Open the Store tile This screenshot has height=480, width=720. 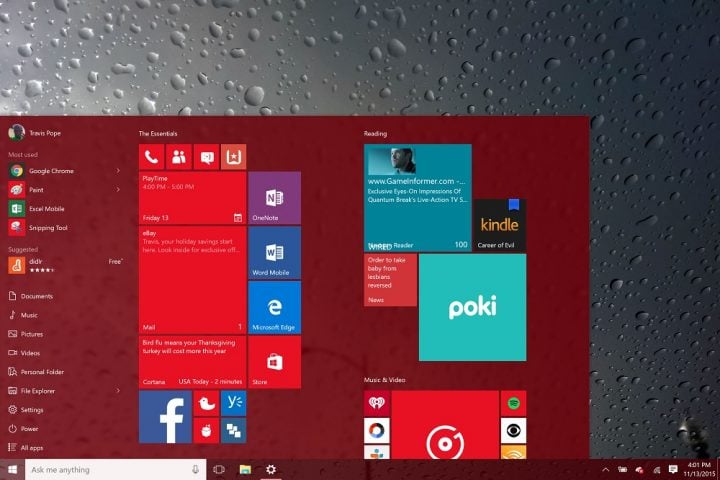(275, 362)
